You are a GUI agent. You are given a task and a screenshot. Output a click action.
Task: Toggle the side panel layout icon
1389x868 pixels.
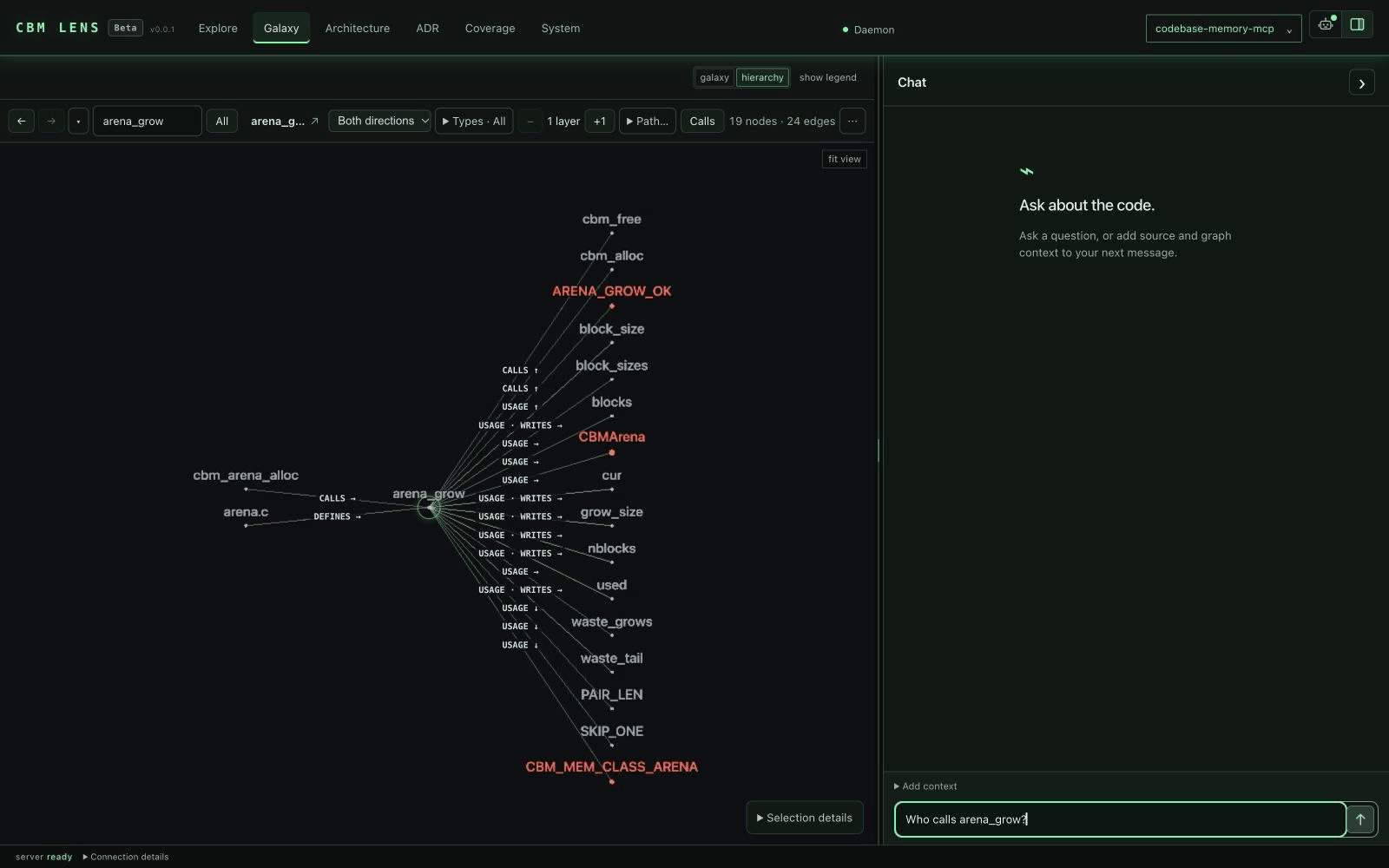(x=1358, y=25)
